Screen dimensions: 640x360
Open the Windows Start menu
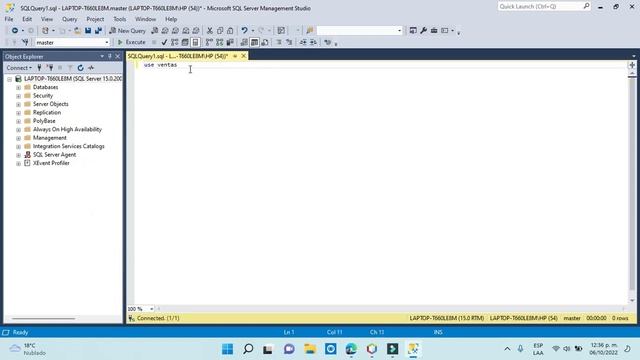228,349
